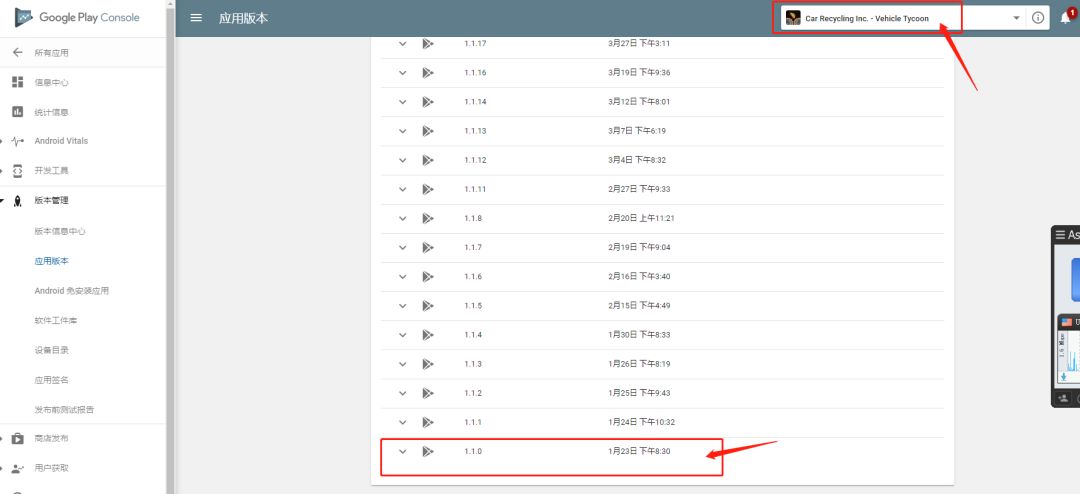Click the Play icon in row 1.1.12
Viewport: 1080px width, 494px height.
tap(428, 160)
